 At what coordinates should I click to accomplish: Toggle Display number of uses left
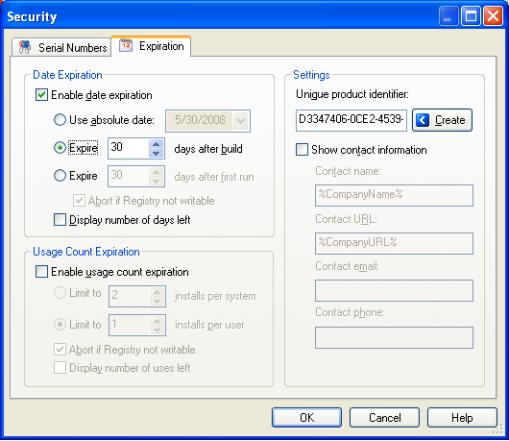[x=60, y=368]
